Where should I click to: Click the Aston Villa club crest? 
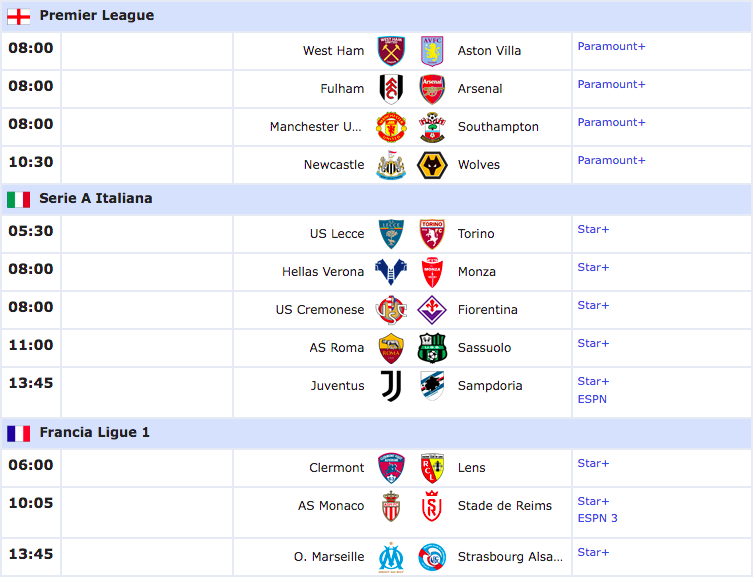(432, 51)
